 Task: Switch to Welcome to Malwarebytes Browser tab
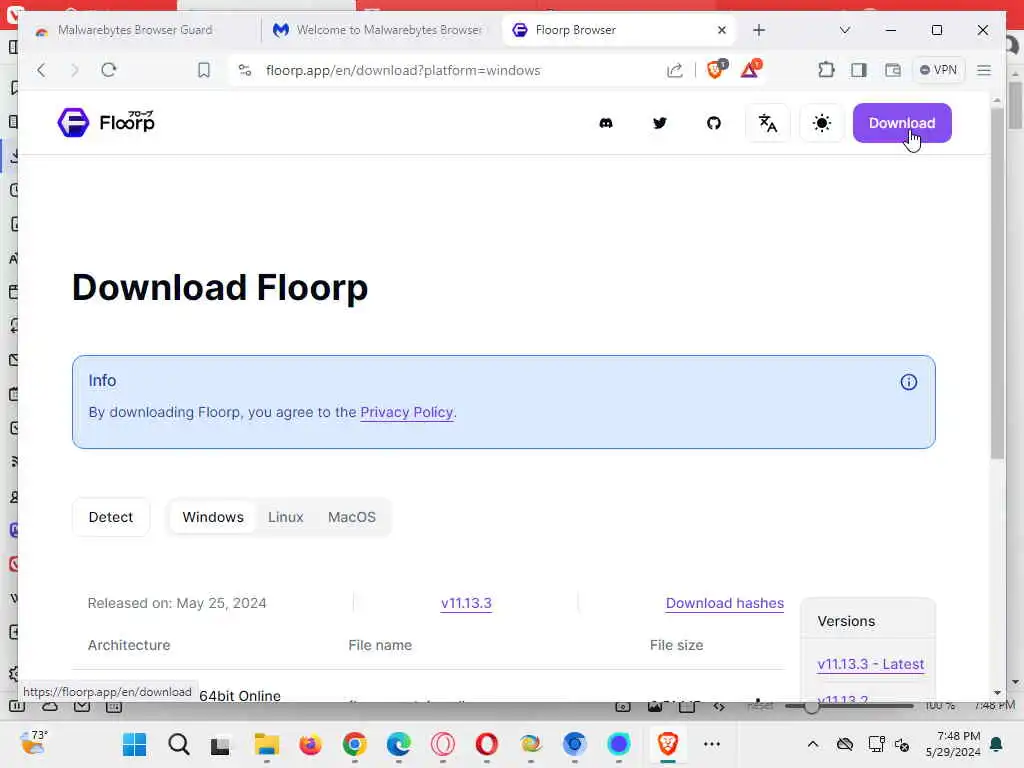click(381, 30)
